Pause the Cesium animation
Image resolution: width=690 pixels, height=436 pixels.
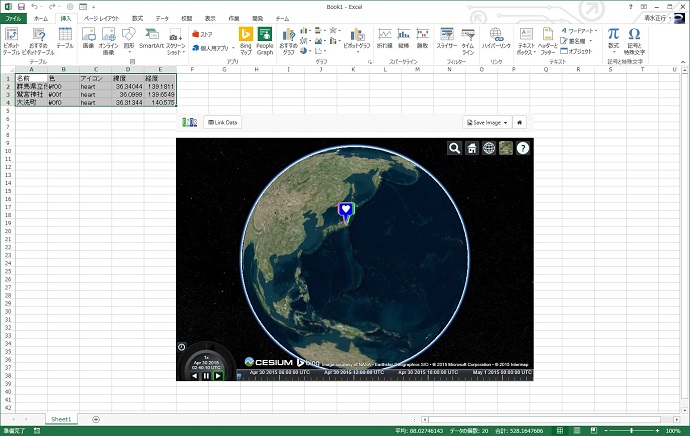(206, 375)
